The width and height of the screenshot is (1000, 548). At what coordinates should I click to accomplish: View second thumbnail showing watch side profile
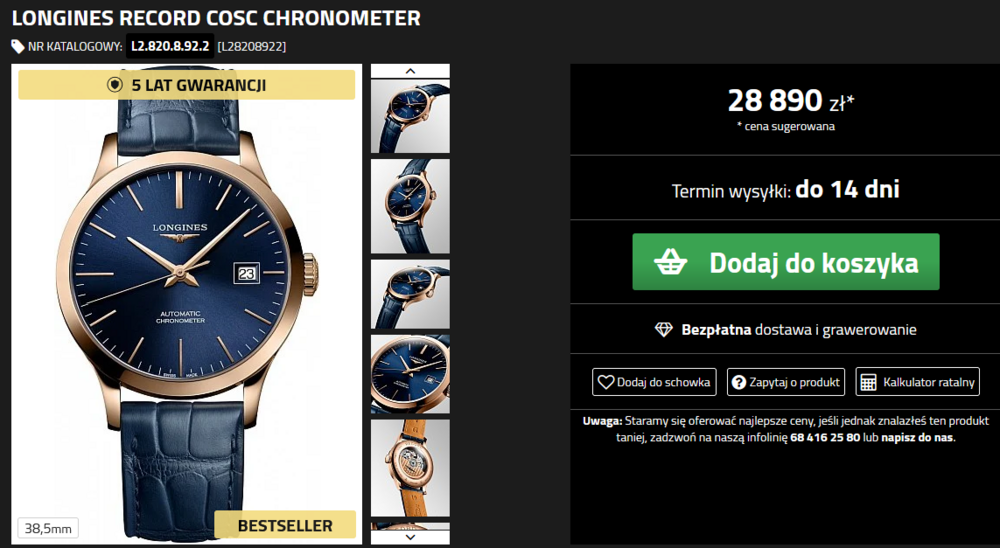point(410,206)
